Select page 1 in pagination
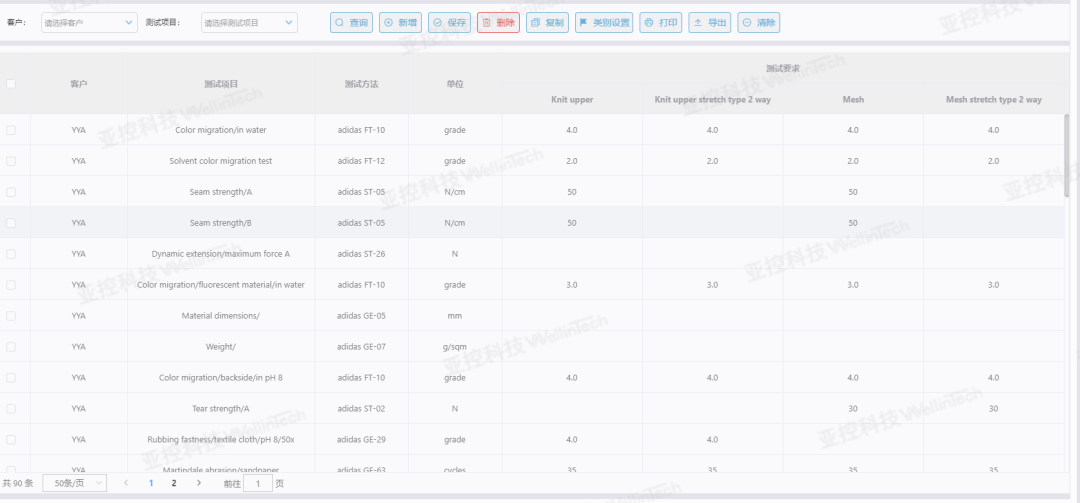 (151, 483)
